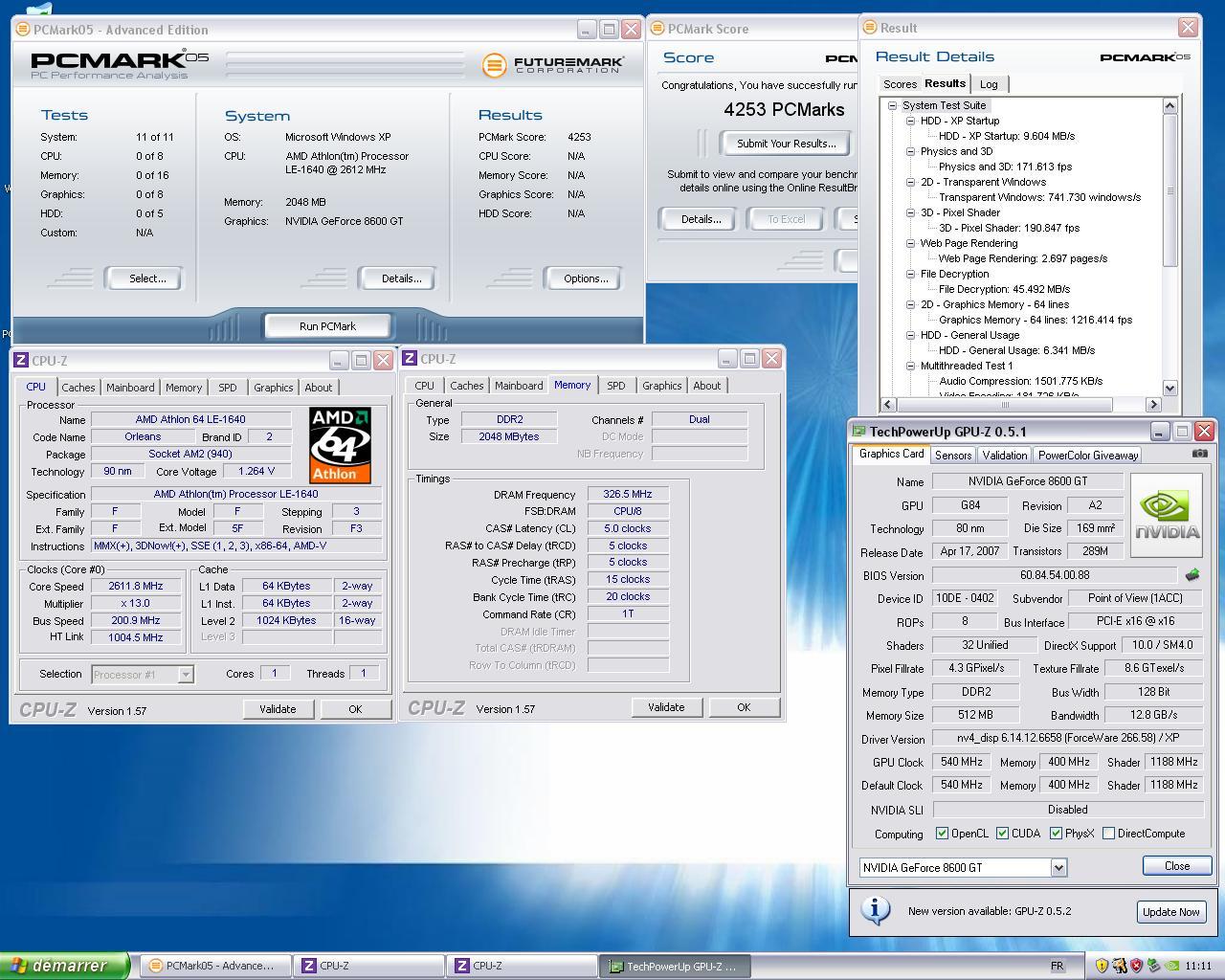The image size is (1225, 980).
Task: Click the CPU-Z title bar icon of left window
Action: [22, 361]
